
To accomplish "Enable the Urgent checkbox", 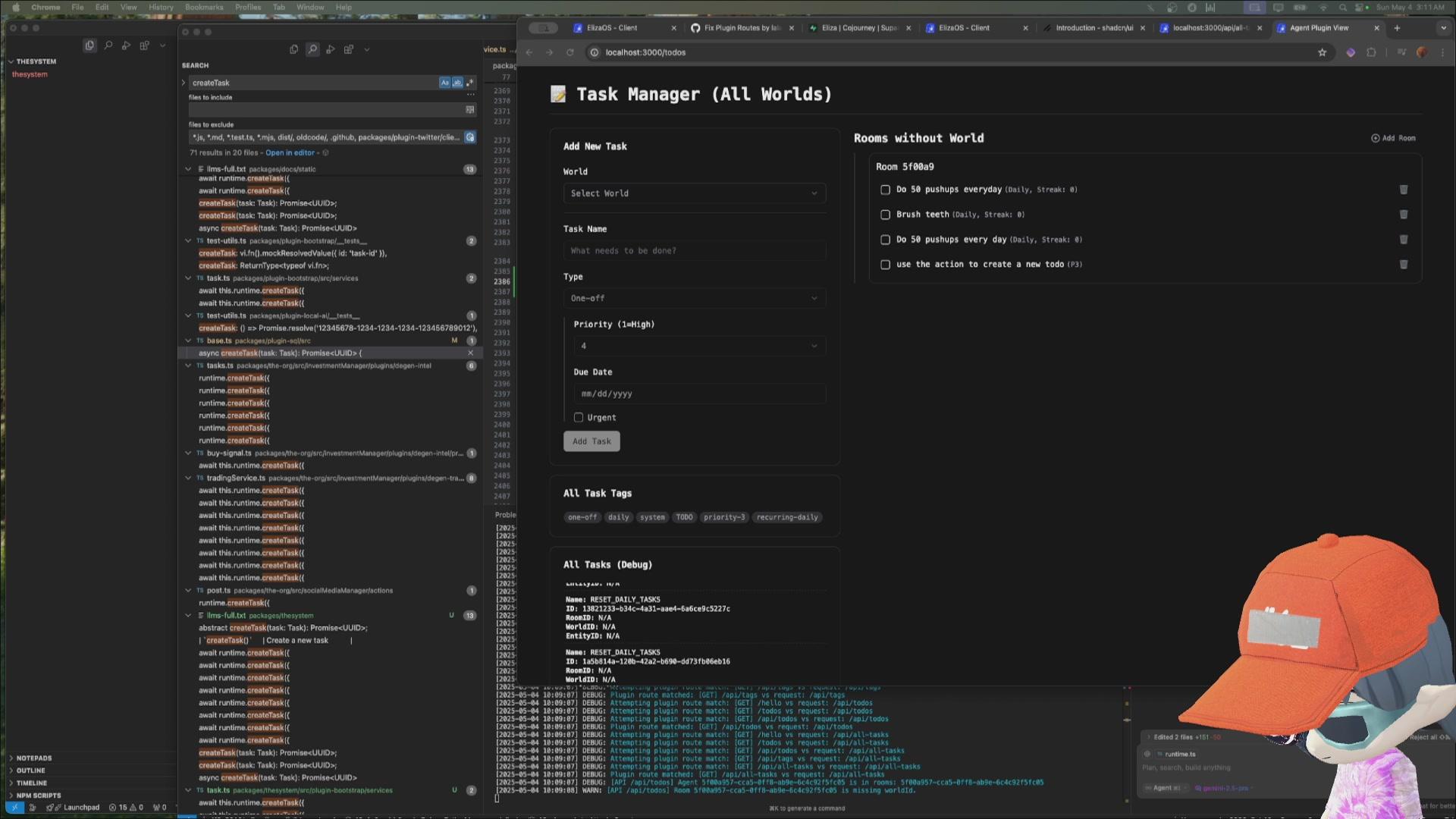I will [x=579, y=418].
